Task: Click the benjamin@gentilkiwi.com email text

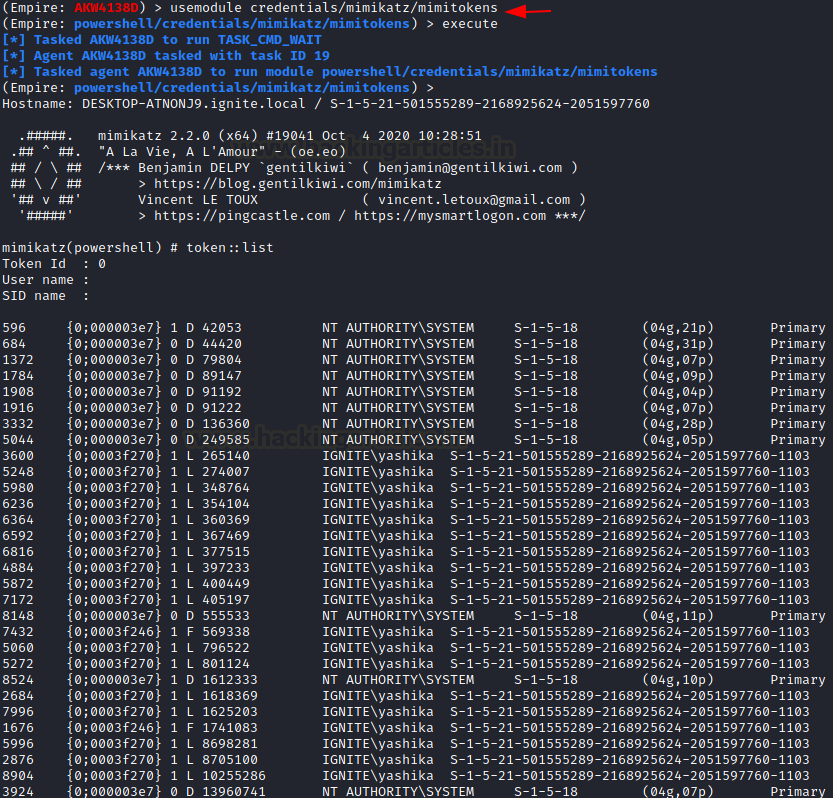Action: tap(470, 168)
